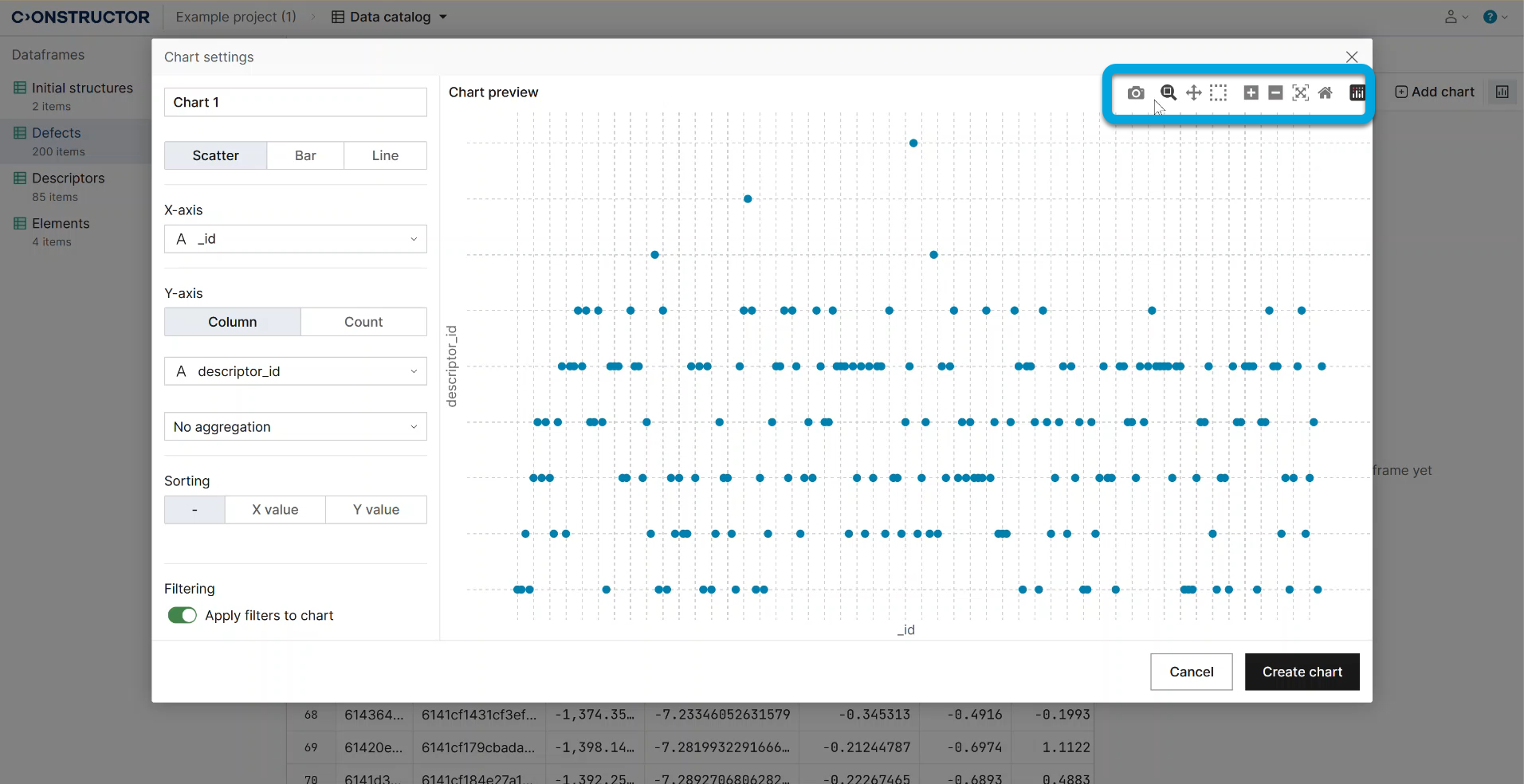The image size is (1524, 784).
Task: Switch chart type to Line
Action: coord(385,155)
